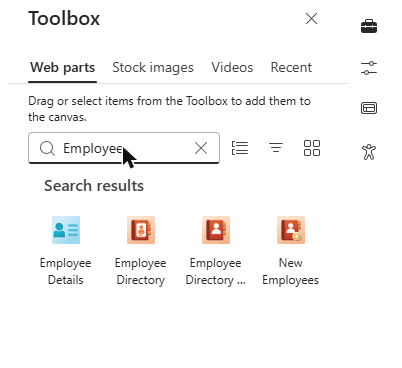
Task: Open the filter lines icon
Action: coord(276,147)
